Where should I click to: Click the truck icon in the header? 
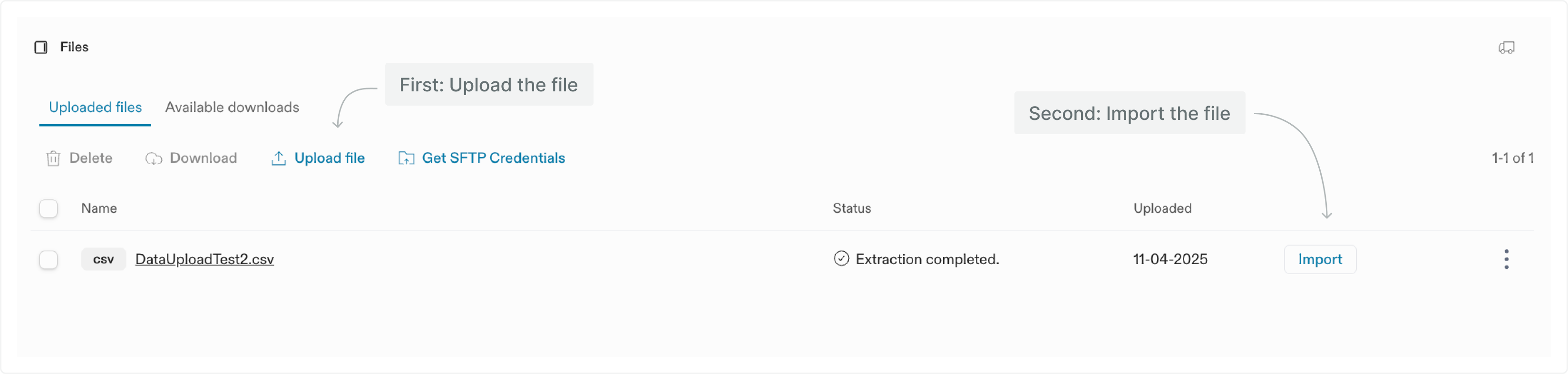click(x=1506, y=48)
